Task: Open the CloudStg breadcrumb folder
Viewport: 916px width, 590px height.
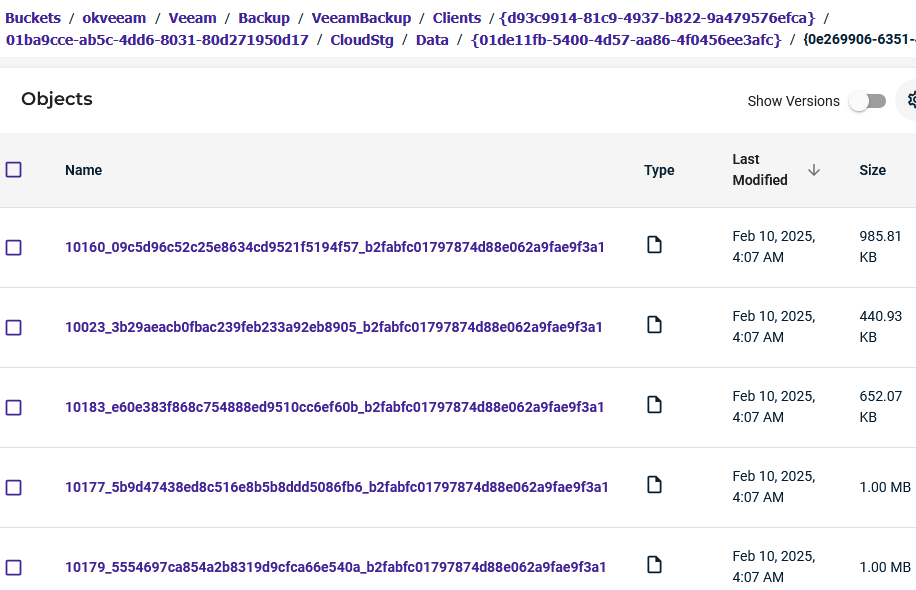Action: coord(362,40)
